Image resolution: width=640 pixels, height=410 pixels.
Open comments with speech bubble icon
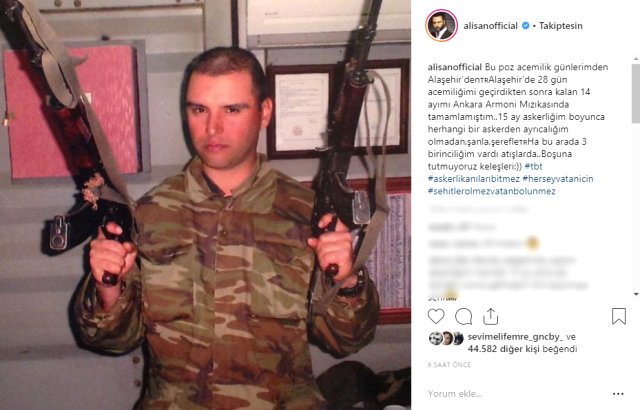pyautogui.click(x=463, y=316)
